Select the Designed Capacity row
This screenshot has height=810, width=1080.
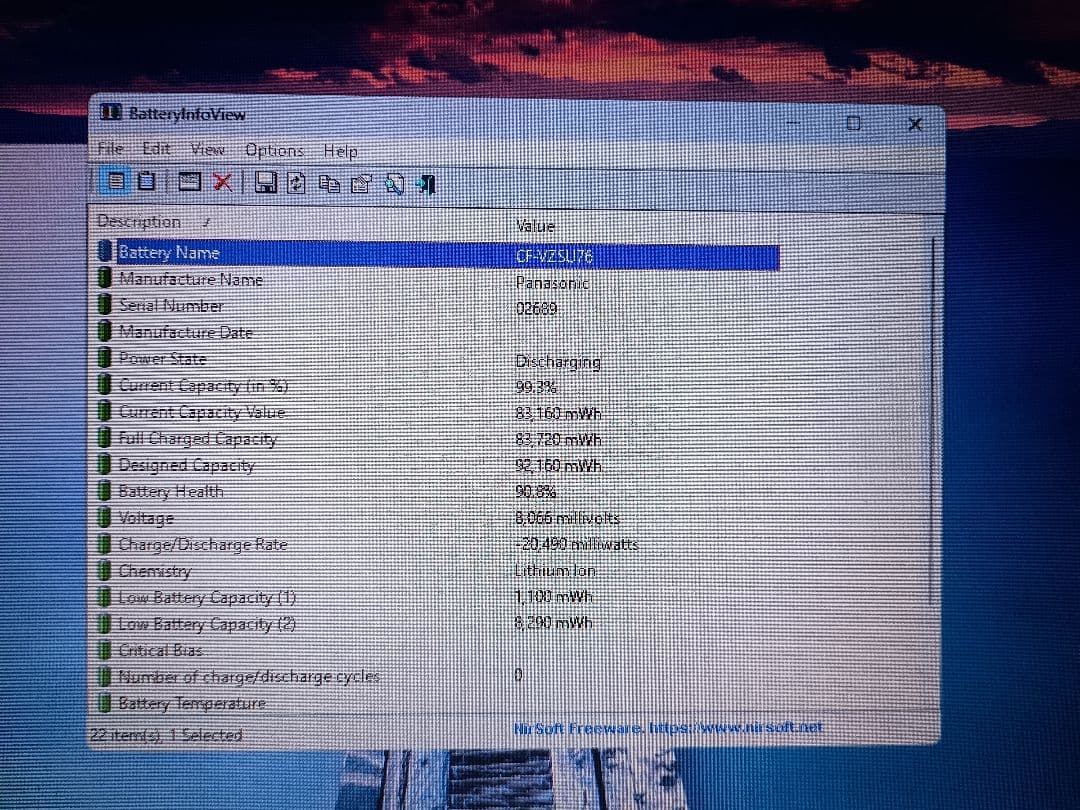(x=186, y=465)
